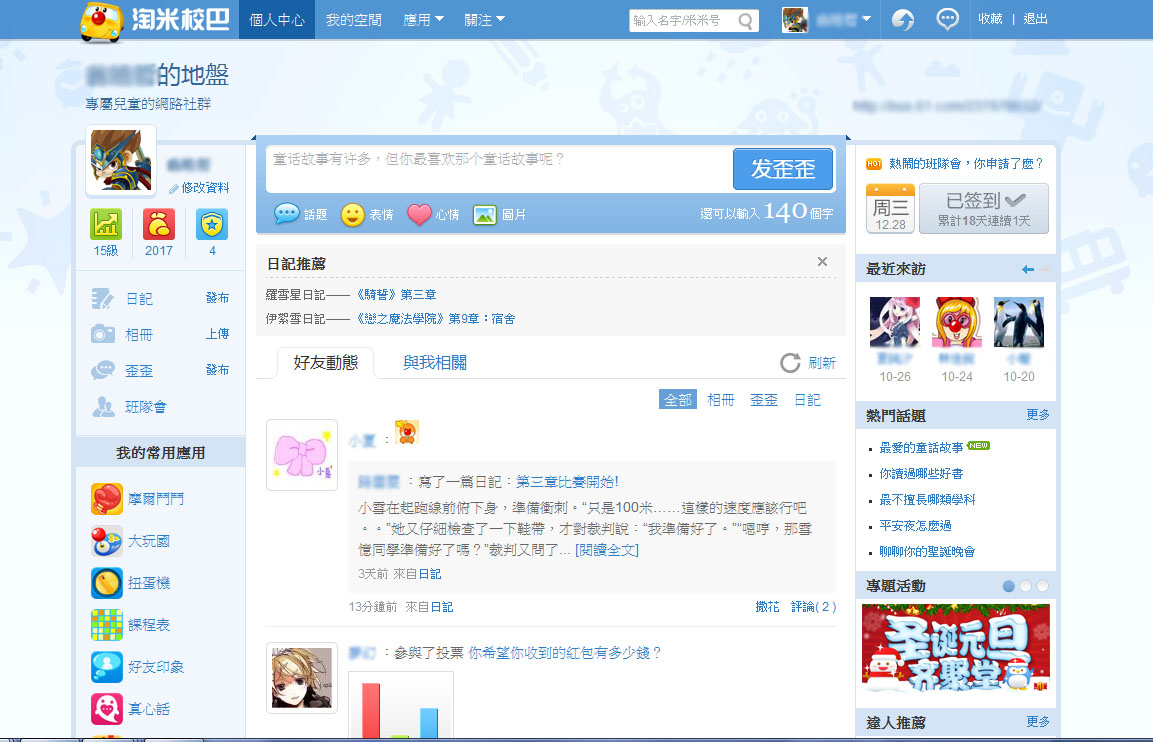The height and width of the screenshot is (742, 1153).
Task: Filter the feed by 歪歪
Action: coord(764,400)
